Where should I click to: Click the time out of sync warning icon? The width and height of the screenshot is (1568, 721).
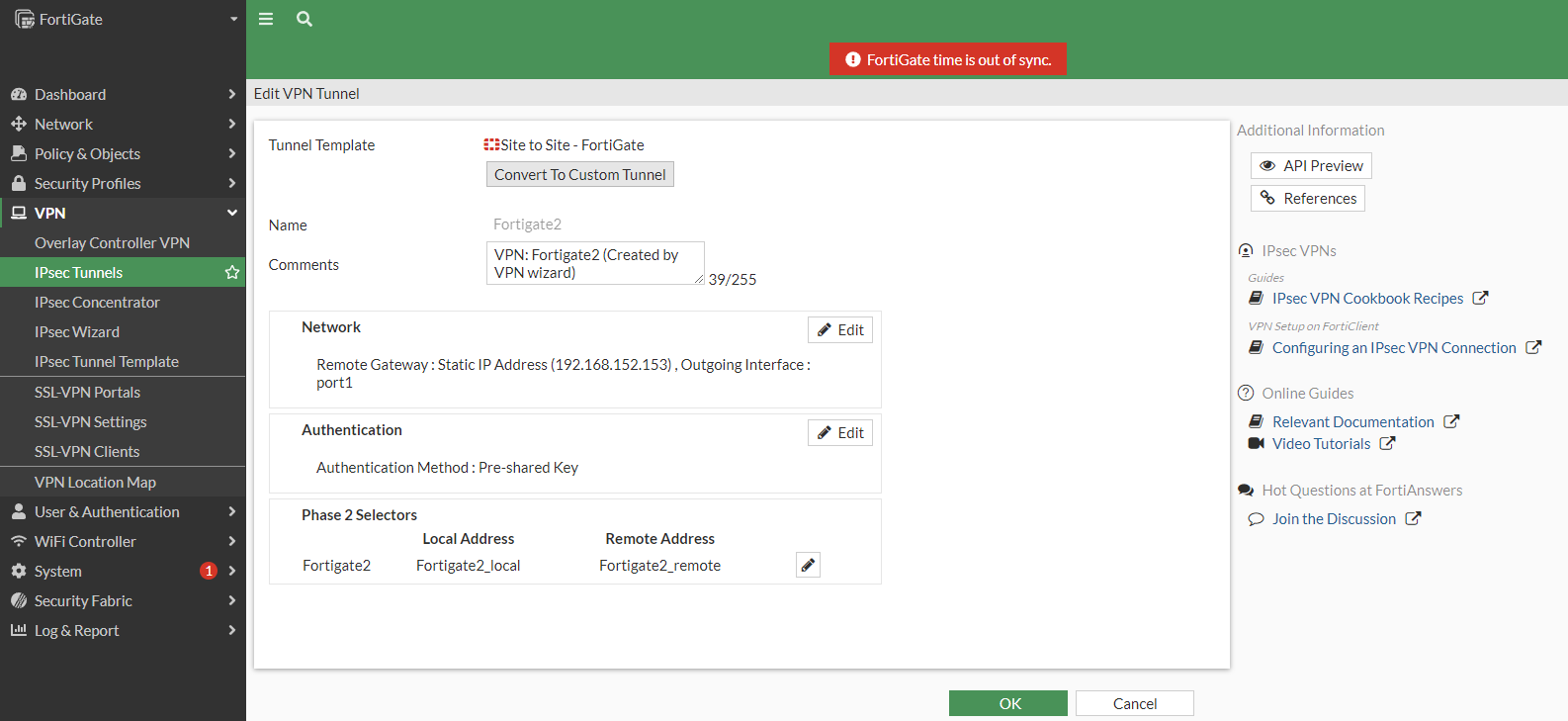click(x=853, y=59)
